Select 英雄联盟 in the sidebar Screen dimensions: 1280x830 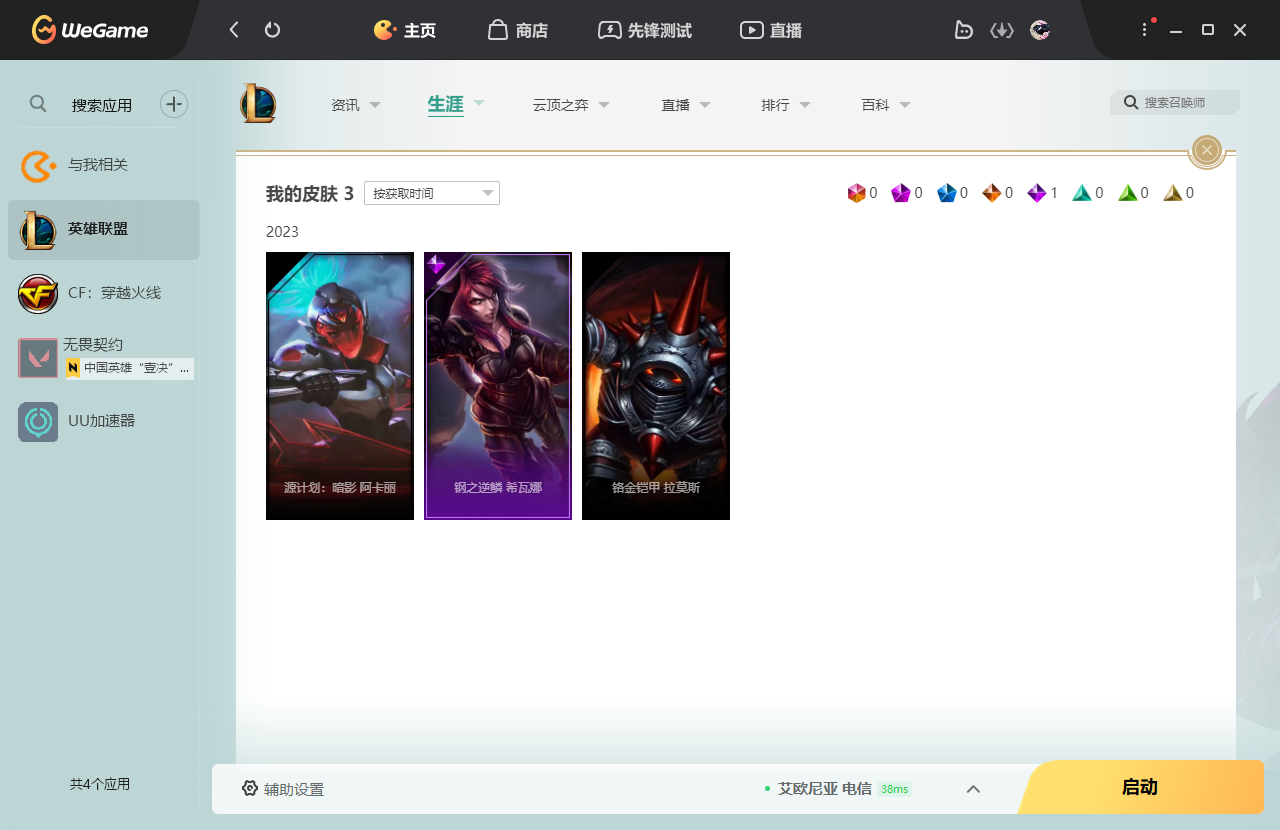104,230
